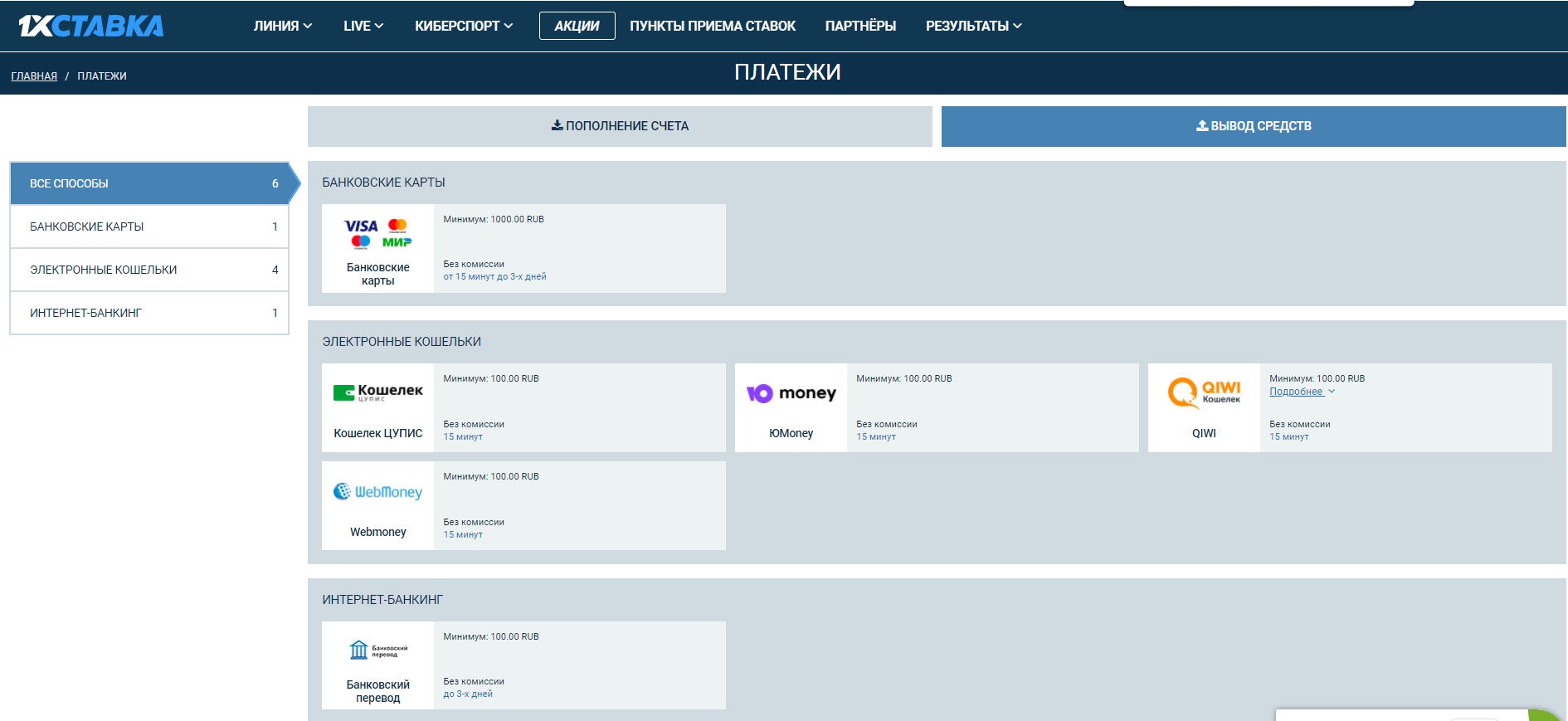Filter by ЭЛЕКТРОННЫЕ КОШЕЛЬКИ in sidebar
This screenshot has width=1568, height=721.
(149, 270)
